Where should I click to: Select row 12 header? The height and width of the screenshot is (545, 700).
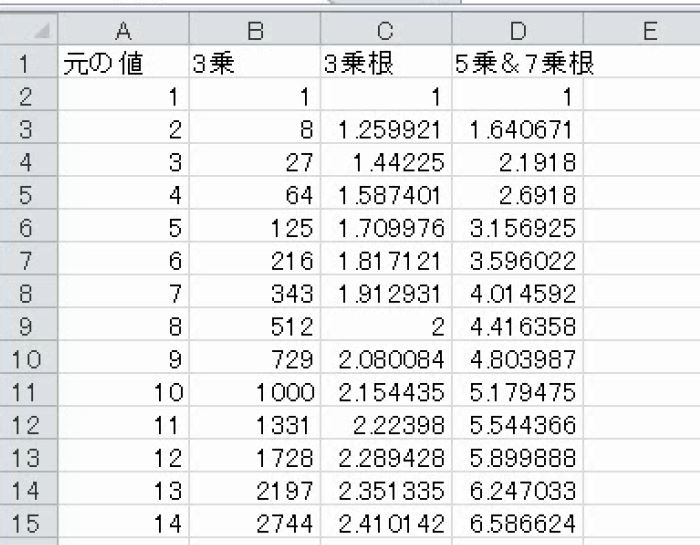pyautogui.click(x=29, y=423)
